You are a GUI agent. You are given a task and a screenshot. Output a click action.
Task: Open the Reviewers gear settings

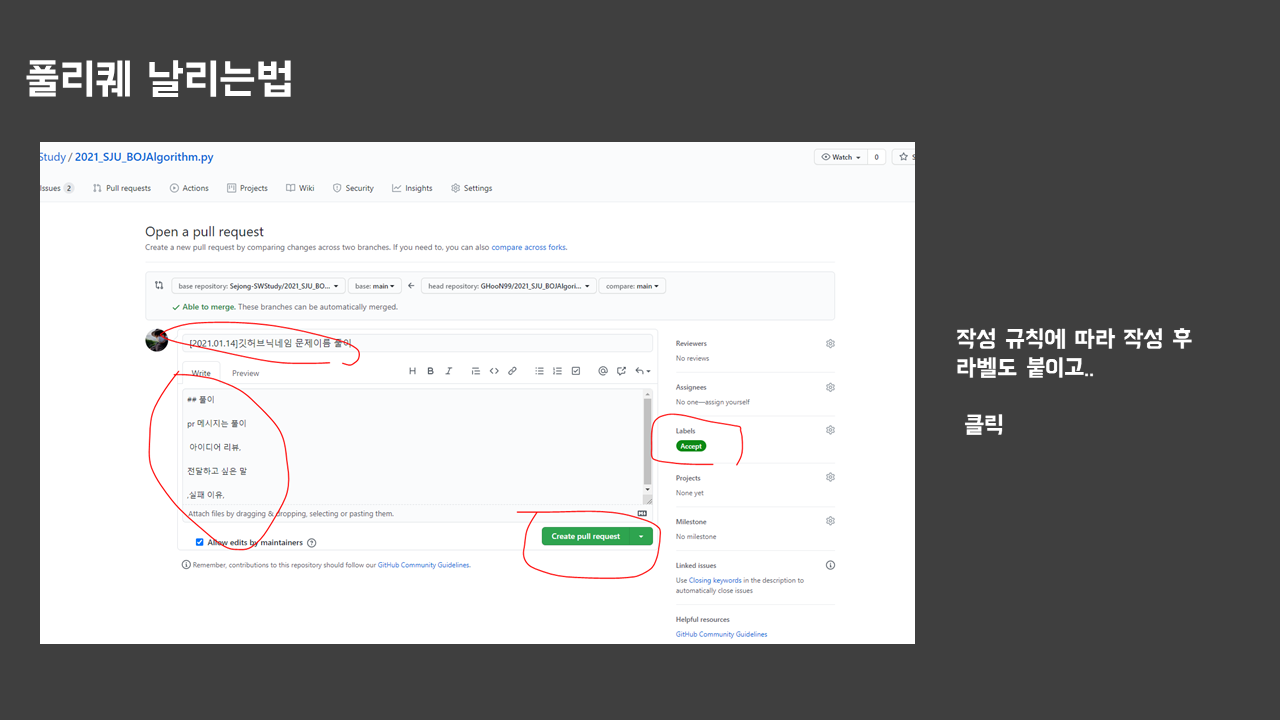[830, 343]
